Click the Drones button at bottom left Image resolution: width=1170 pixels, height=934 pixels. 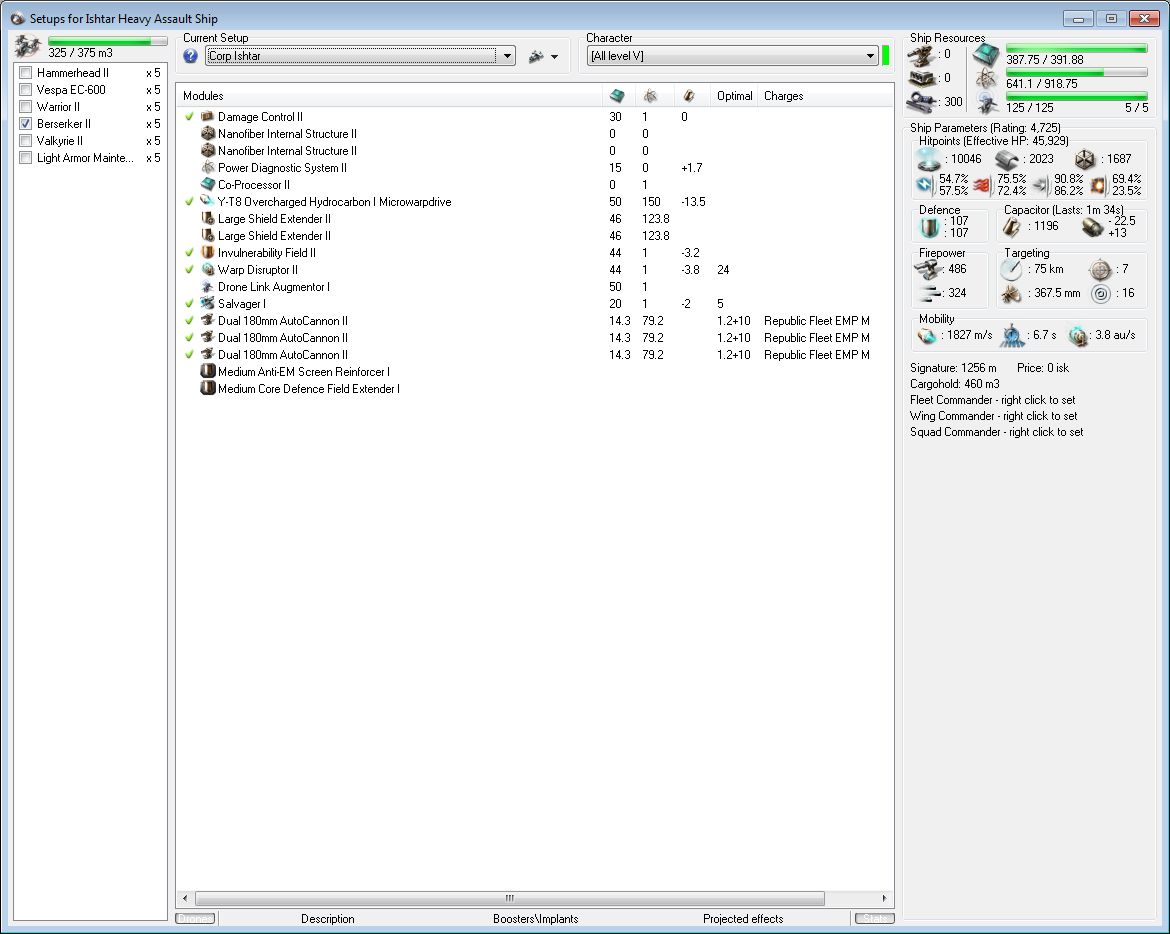194,919
